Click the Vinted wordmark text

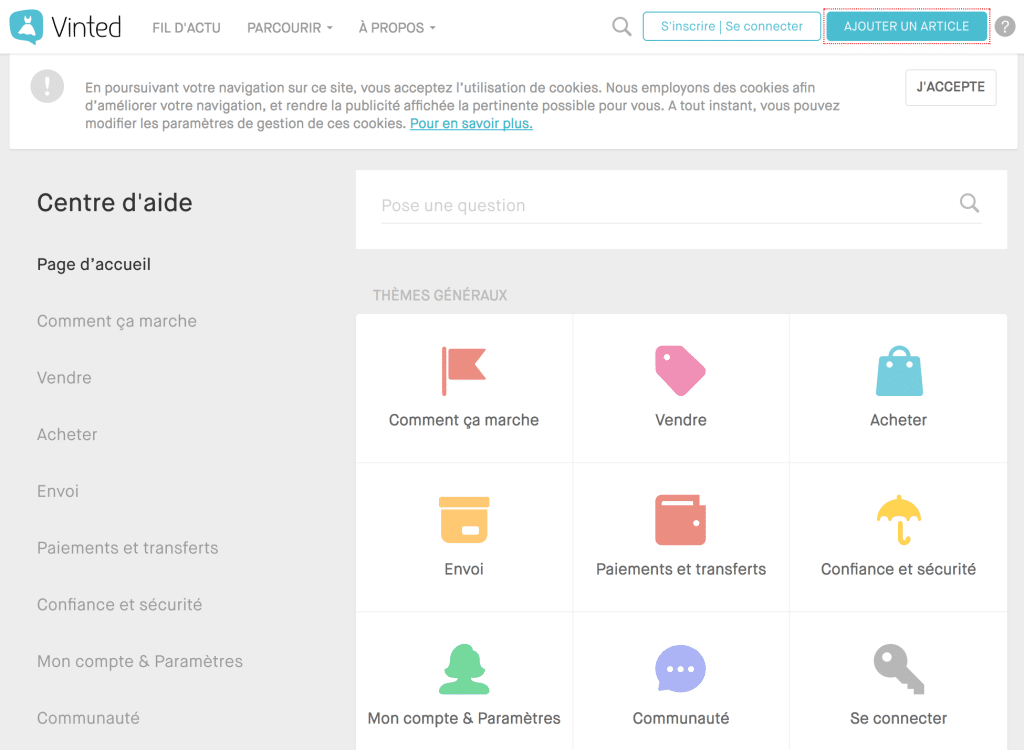coord(86,27)
